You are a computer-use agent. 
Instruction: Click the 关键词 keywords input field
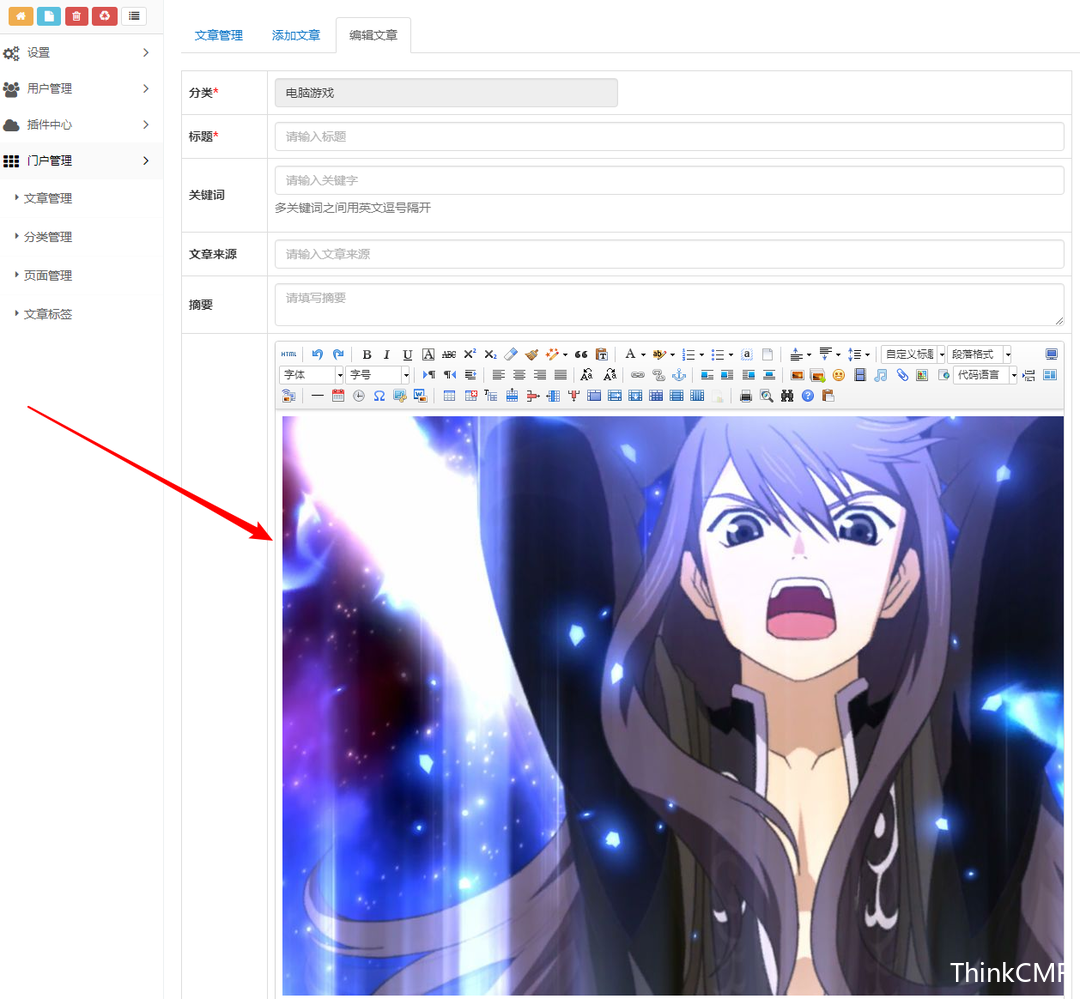(x=669, y=181)
